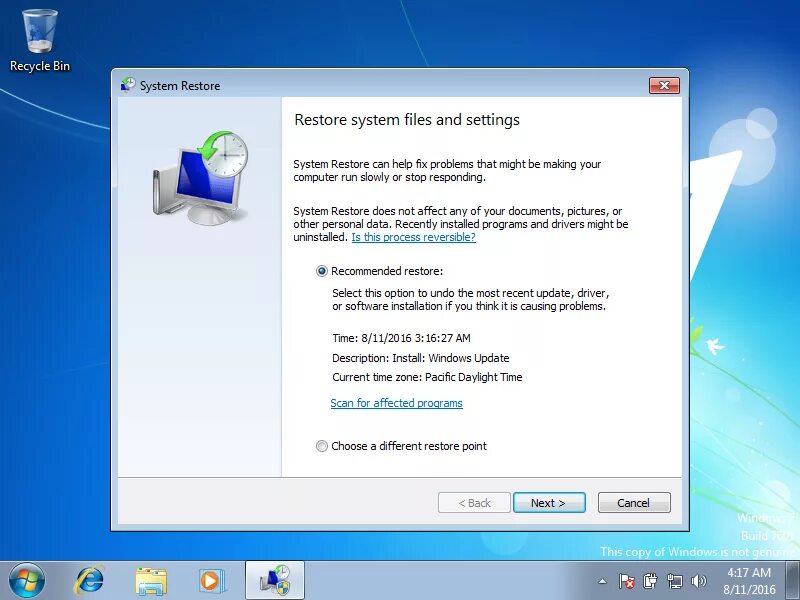The height and width of the screenshot is (600, 800).
Task: Click the Cancel button
Action: 634,503
